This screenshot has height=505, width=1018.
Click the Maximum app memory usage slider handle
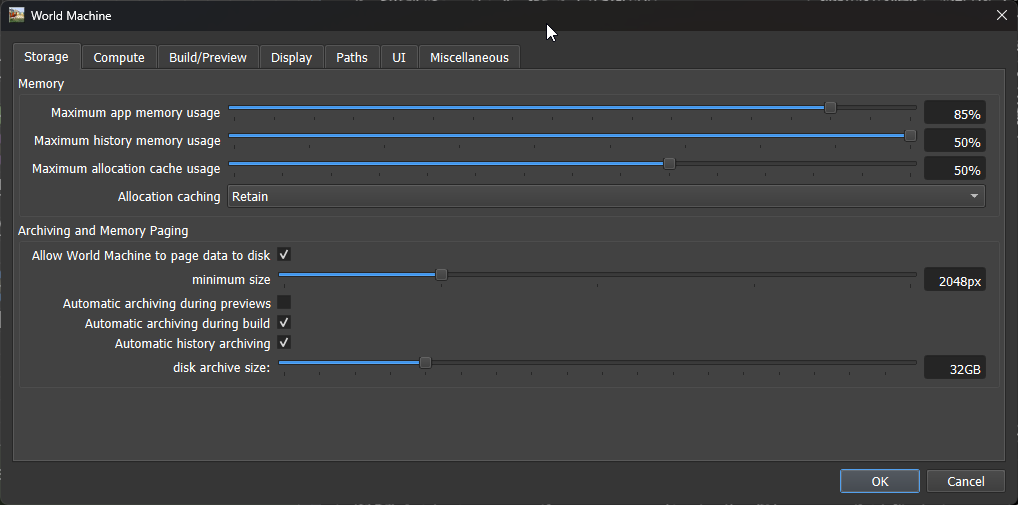pyautogui.click(x=830, y=108)
